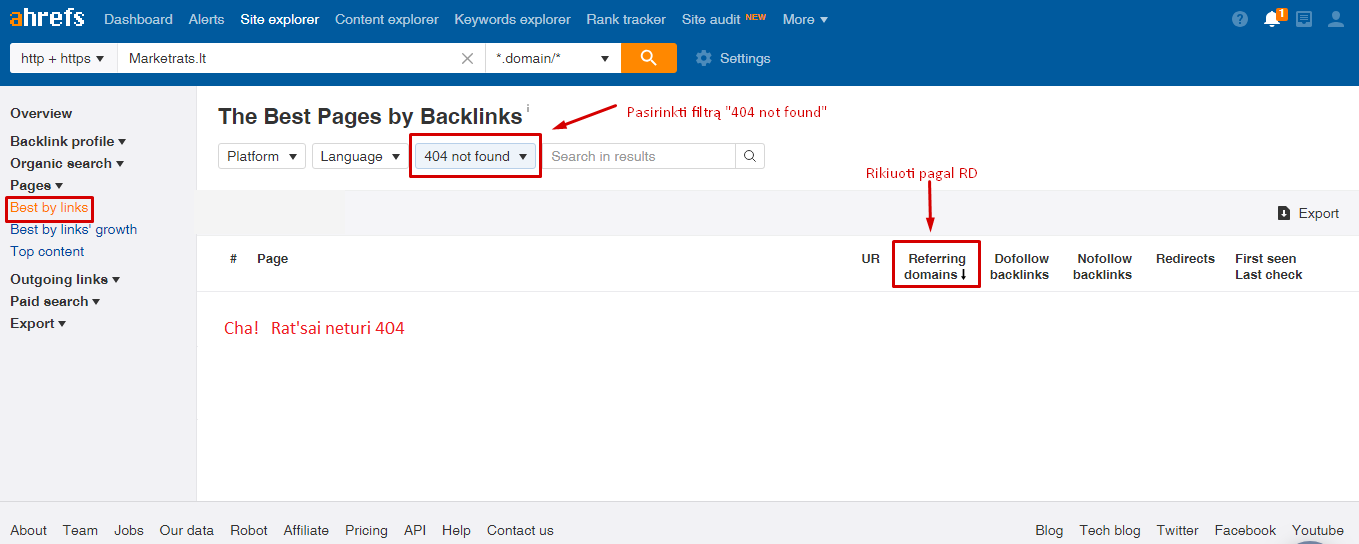Sort by UR column header
This screenshot has height=544, width=1359.
[871, 258]
